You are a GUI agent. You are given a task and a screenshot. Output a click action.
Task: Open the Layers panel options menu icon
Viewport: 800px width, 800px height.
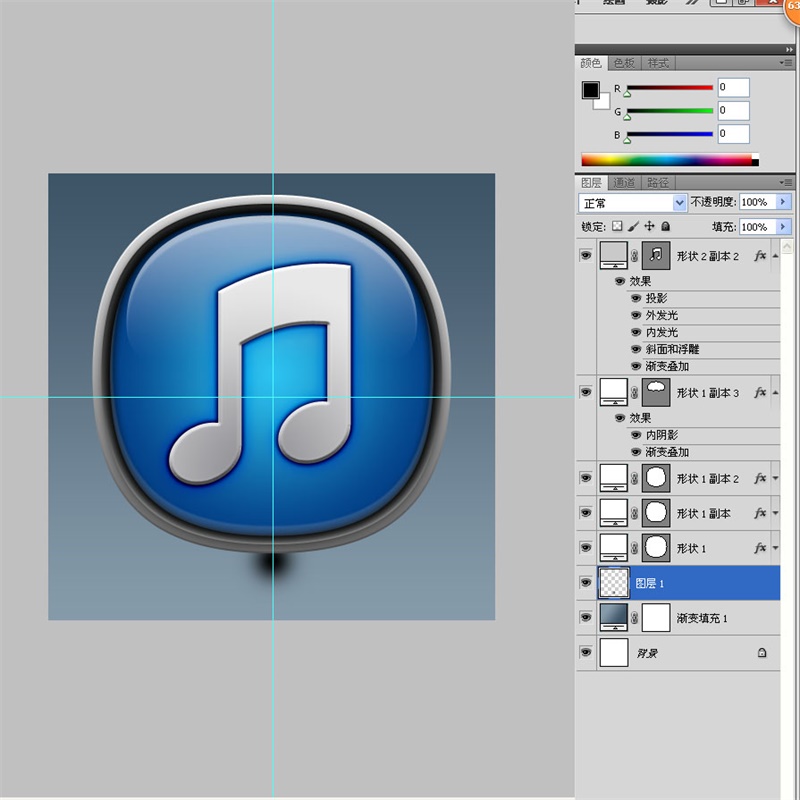[788, 183]
